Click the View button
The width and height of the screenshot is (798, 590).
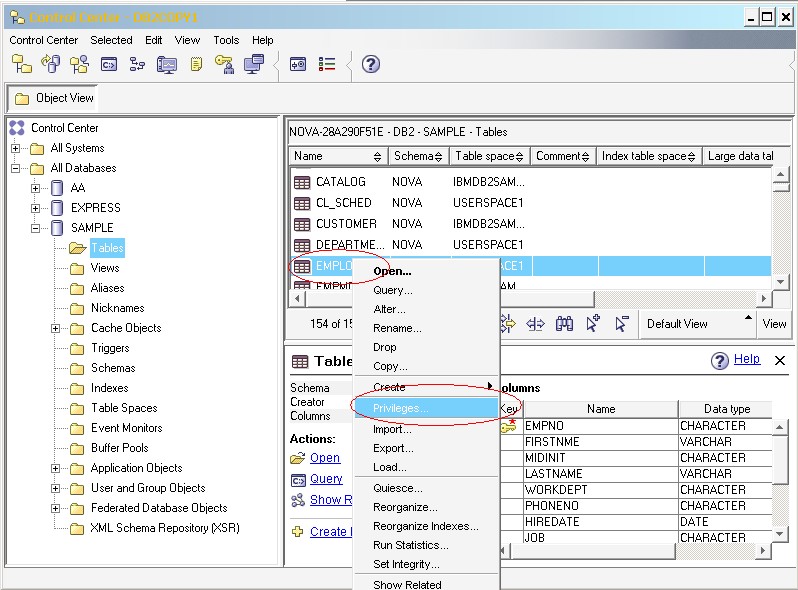pos(774,324)
